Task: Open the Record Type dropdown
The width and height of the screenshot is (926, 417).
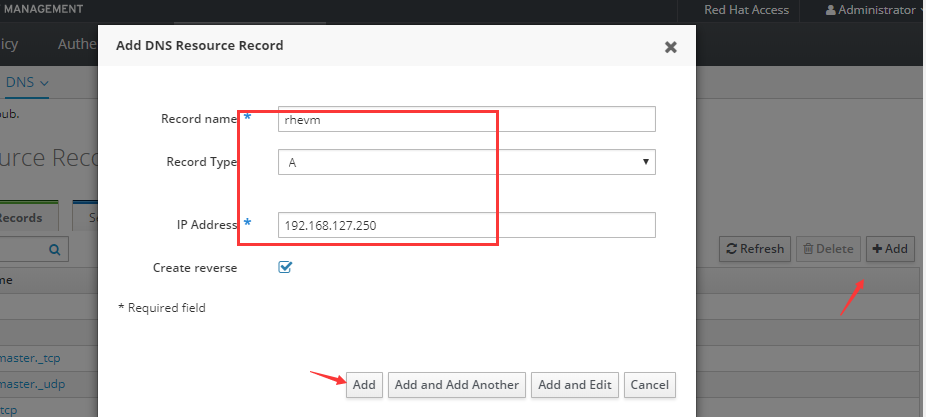Action: 467,162
